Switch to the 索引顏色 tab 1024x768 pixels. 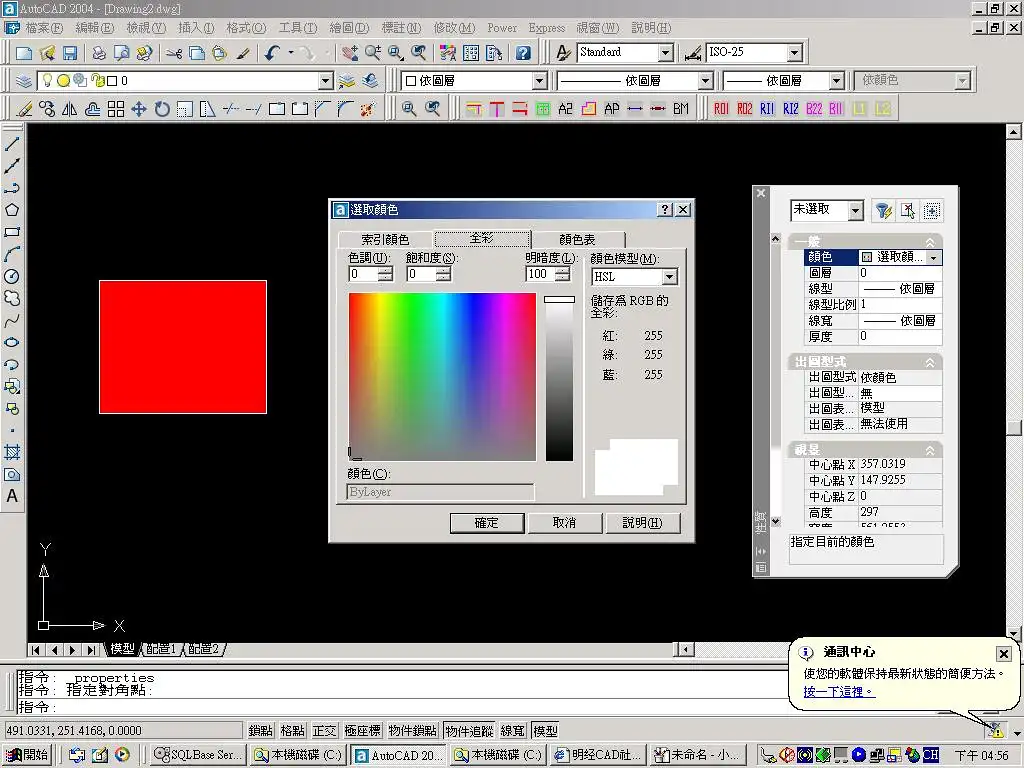coord(385,240)
